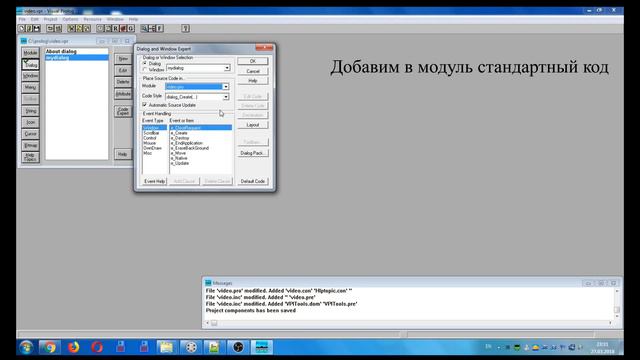Click Cancel in Dialog and Window Expert
The height and width of the screenshot is (360, 640).
253,71
